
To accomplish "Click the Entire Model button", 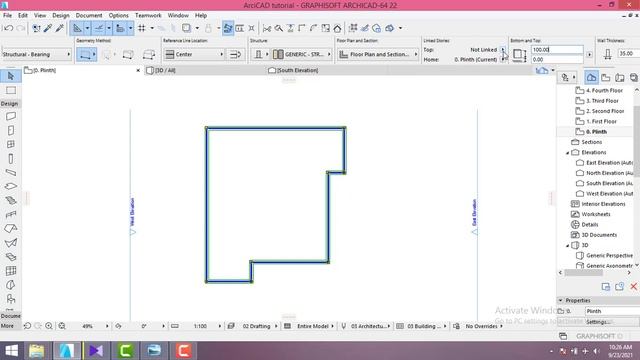I will tap(313, 326).
